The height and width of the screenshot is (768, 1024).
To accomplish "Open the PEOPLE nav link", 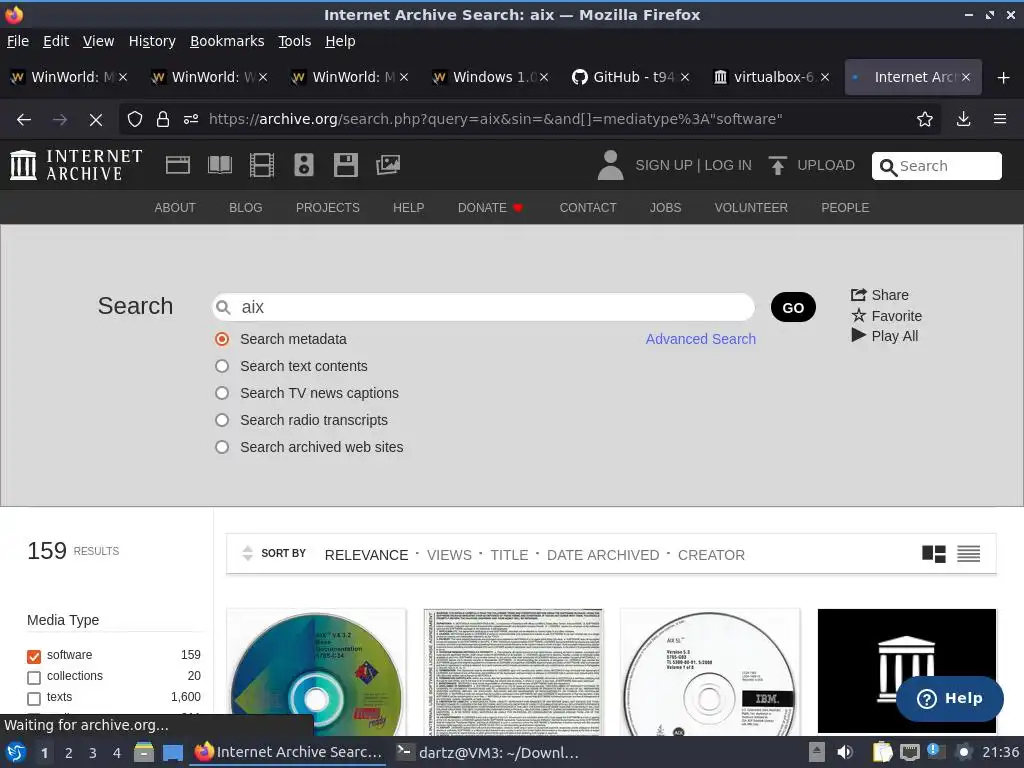I will coord(845,208).
